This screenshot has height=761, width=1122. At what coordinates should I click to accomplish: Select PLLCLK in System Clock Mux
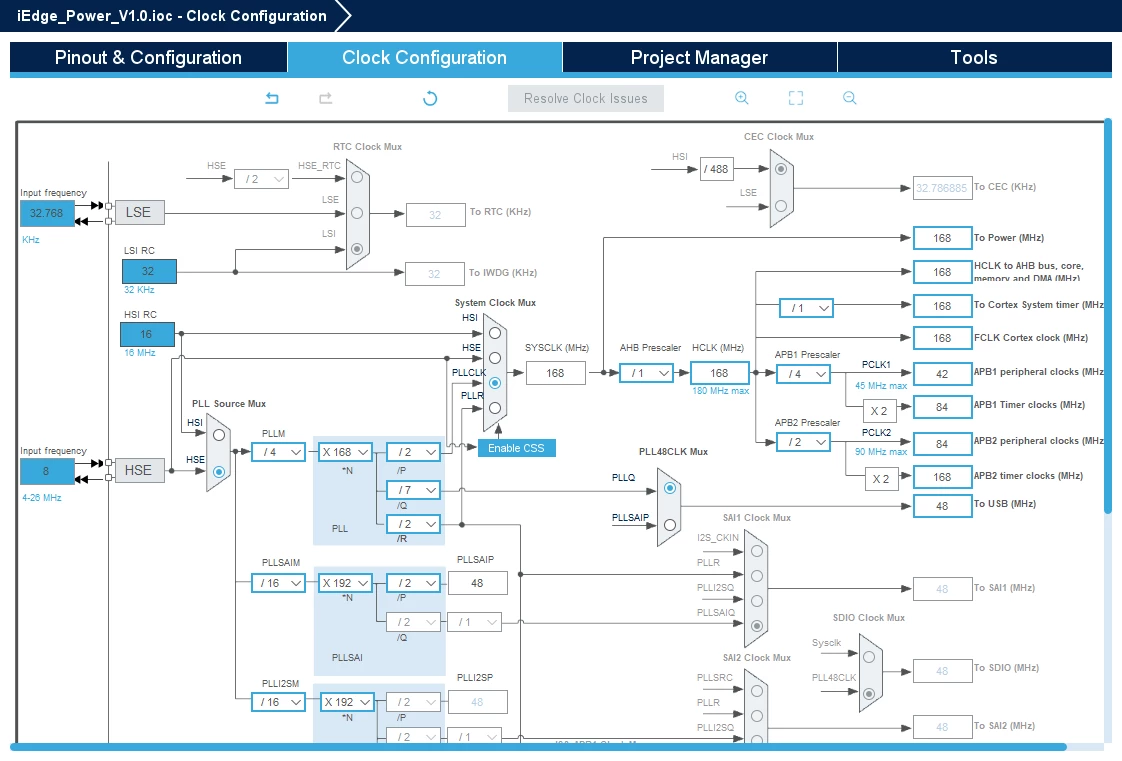494,383
